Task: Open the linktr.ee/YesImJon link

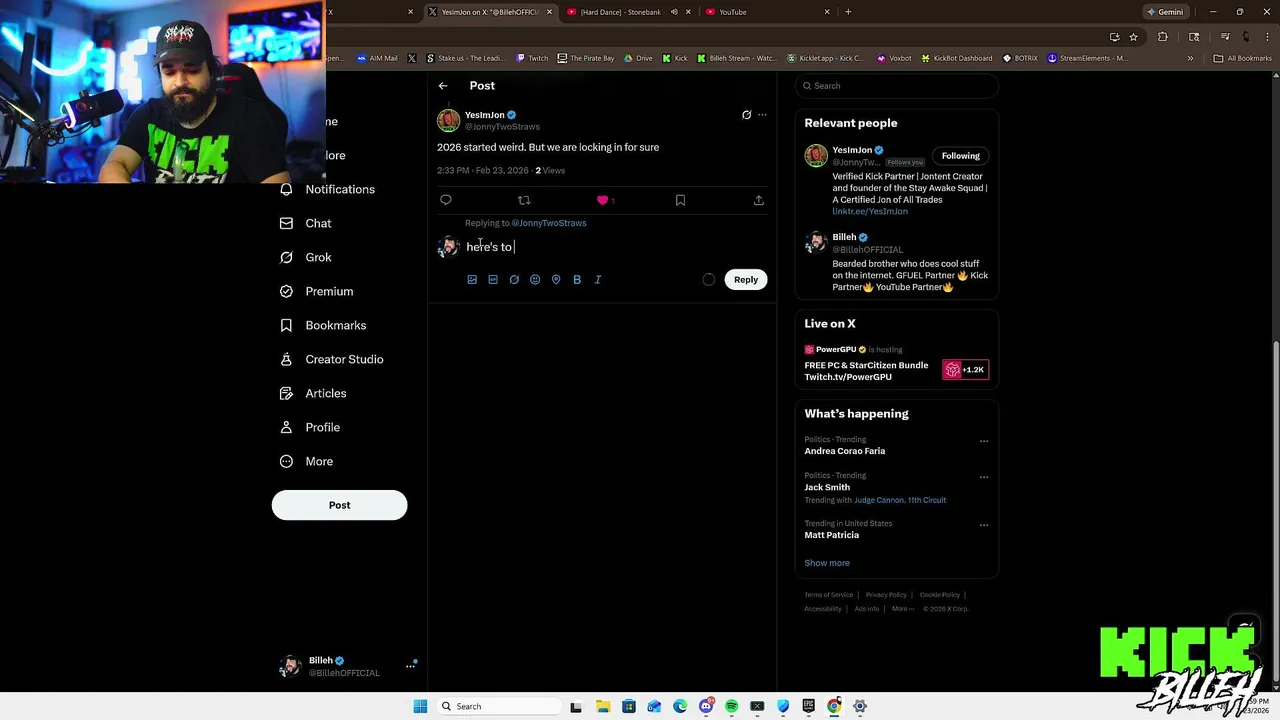Action: (x=870, y=211)
